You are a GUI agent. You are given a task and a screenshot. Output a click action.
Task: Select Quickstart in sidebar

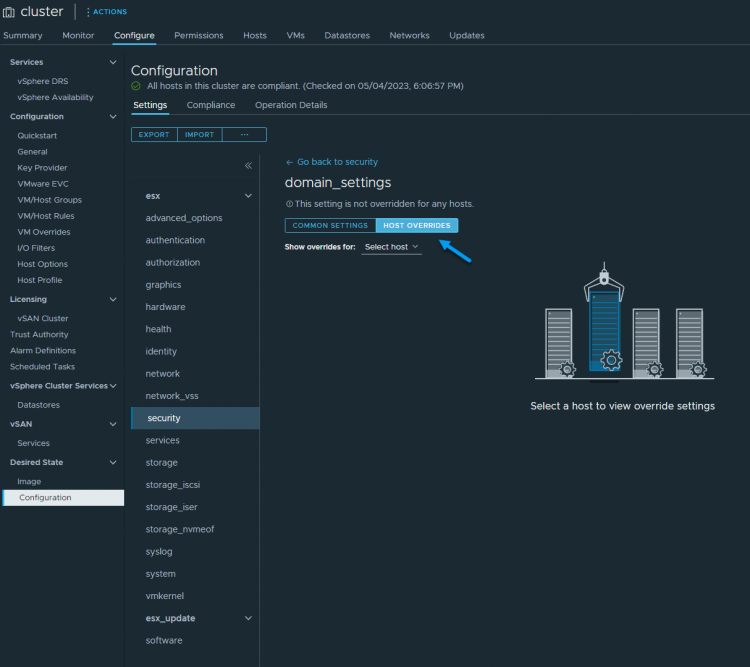[37, 136]
